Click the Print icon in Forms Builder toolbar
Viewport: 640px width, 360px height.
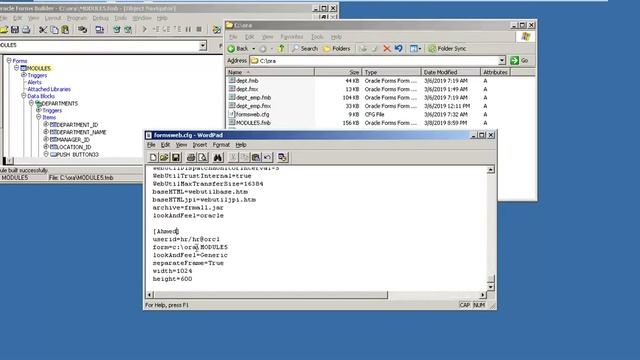pyautogui.click(x=26, y=29)
